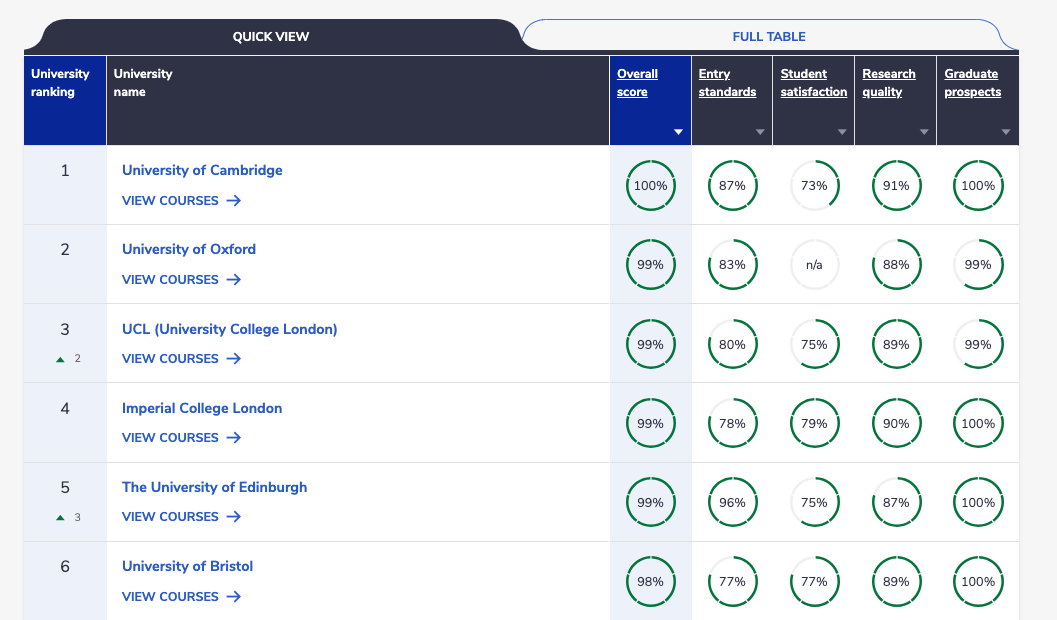Click UCL's green rank-rise triangle indicator

point(60,357)
